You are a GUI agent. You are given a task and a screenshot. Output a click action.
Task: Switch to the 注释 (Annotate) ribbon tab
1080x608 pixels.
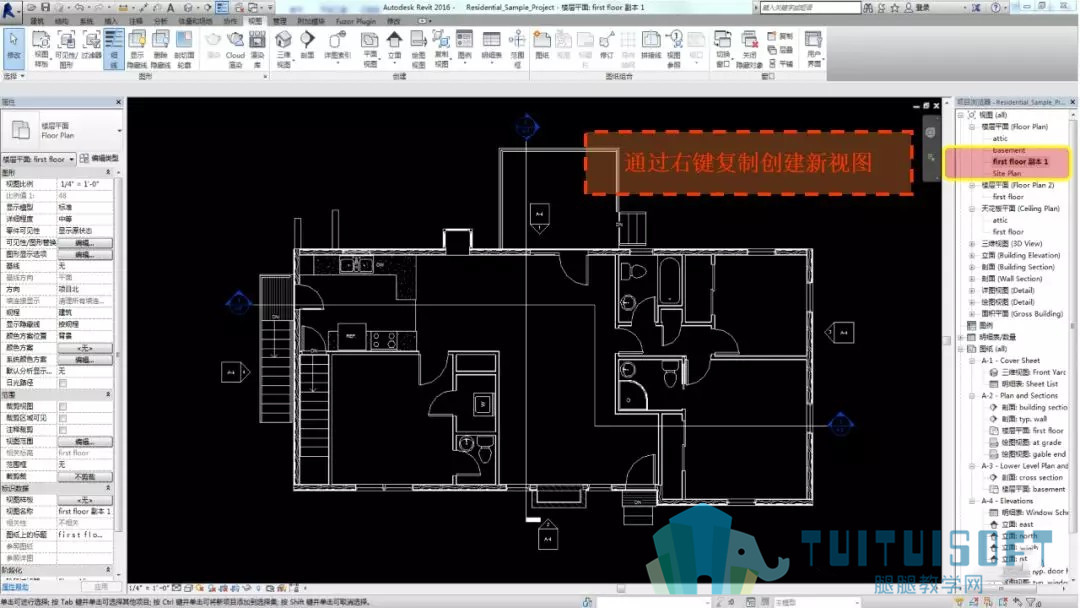click(x=136, y=21)
